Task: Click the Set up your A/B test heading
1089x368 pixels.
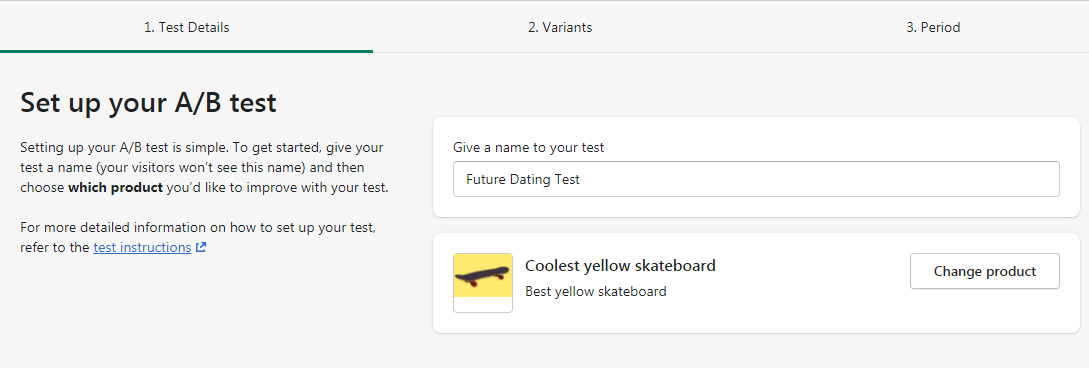Action: [x=149, y=103]
